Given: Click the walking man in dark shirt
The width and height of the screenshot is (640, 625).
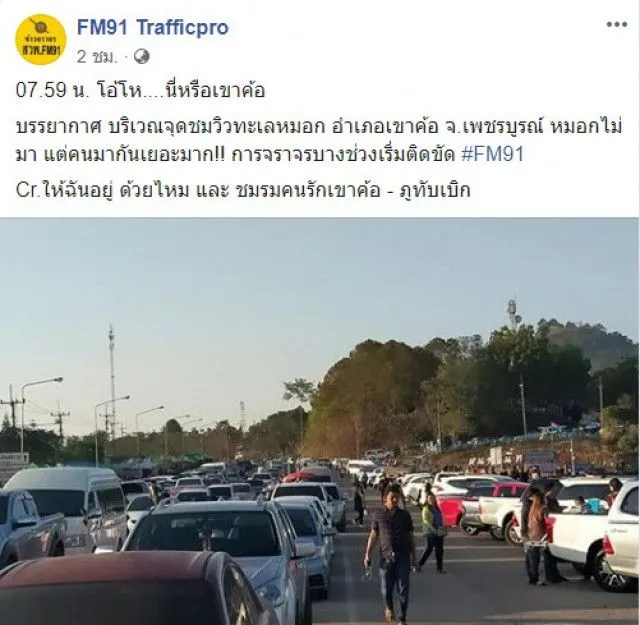Looking at the screenshot, I should pos(391,552).
